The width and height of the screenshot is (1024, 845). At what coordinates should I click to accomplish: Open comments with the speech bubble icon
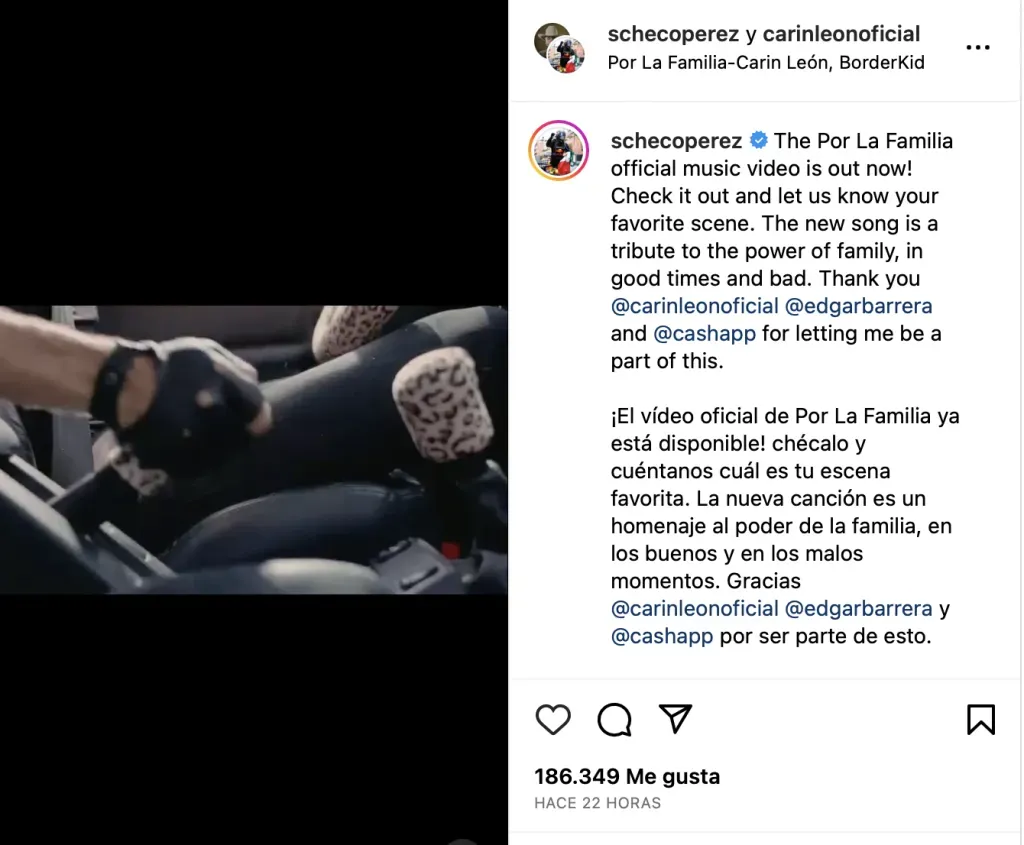pyautogui.click(x=615, y=720)
